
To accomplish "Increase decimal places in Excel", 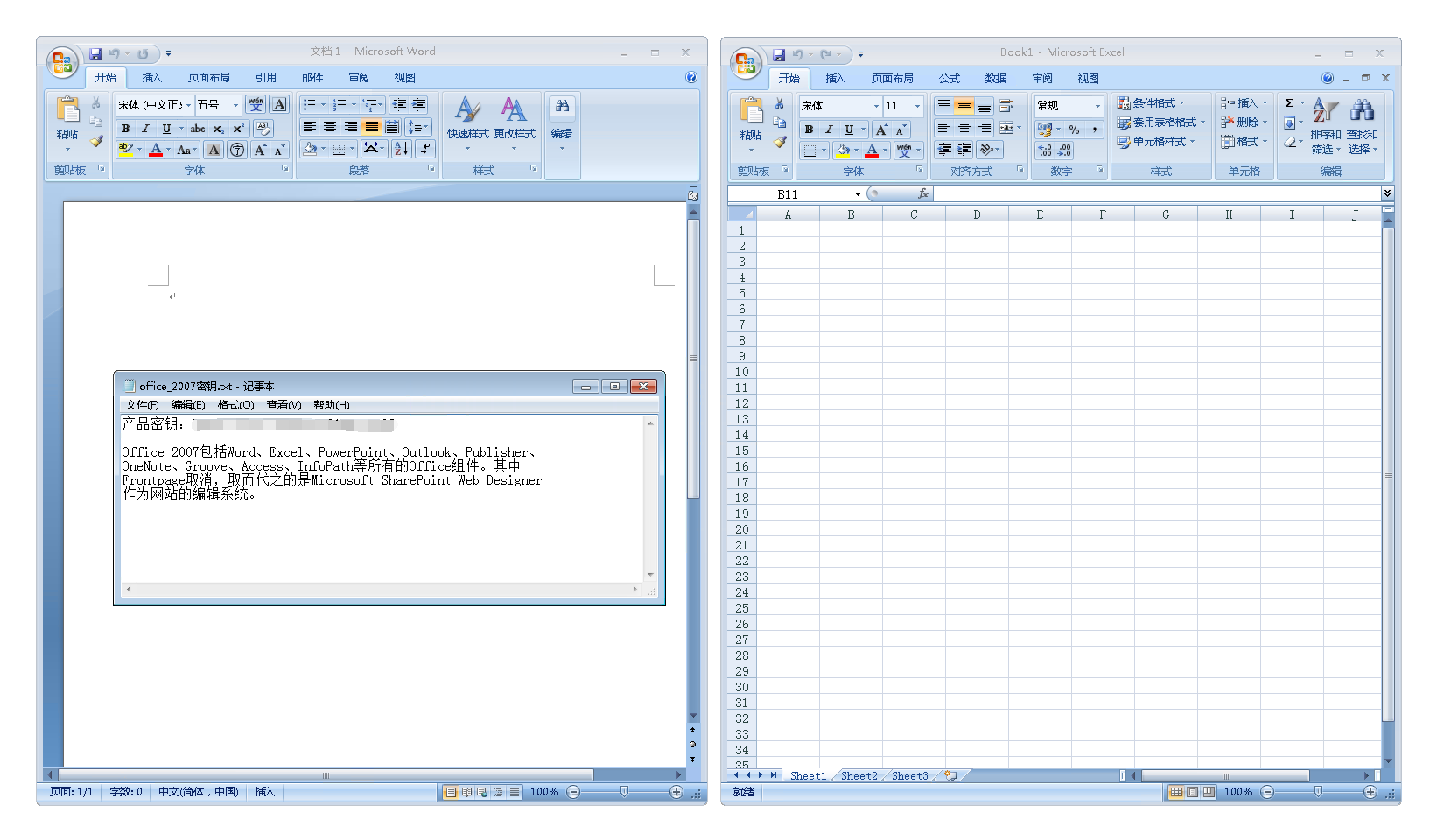I will click(1045, 150).
